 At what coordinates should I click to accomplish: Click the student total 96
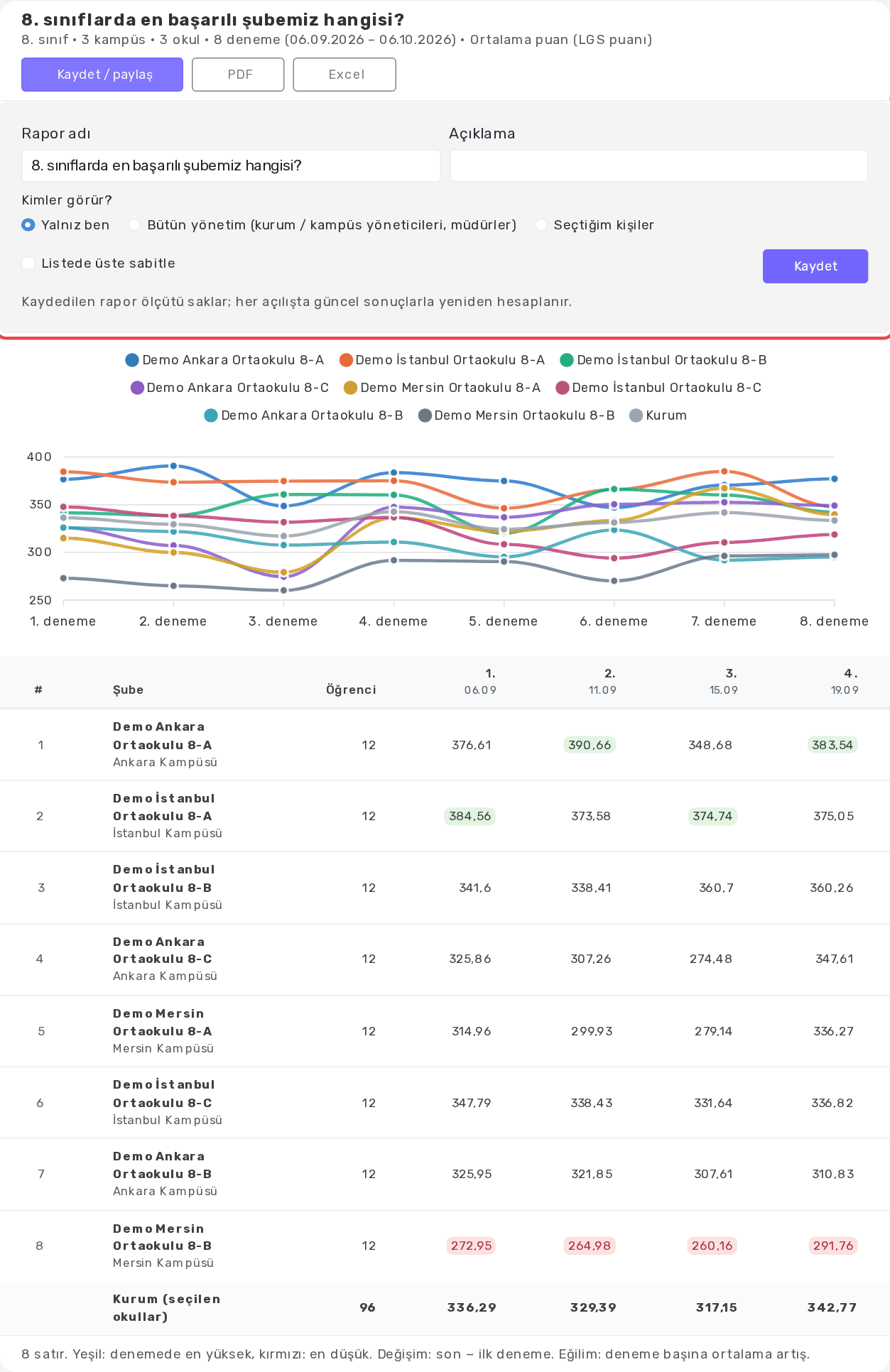(368, 1307)
